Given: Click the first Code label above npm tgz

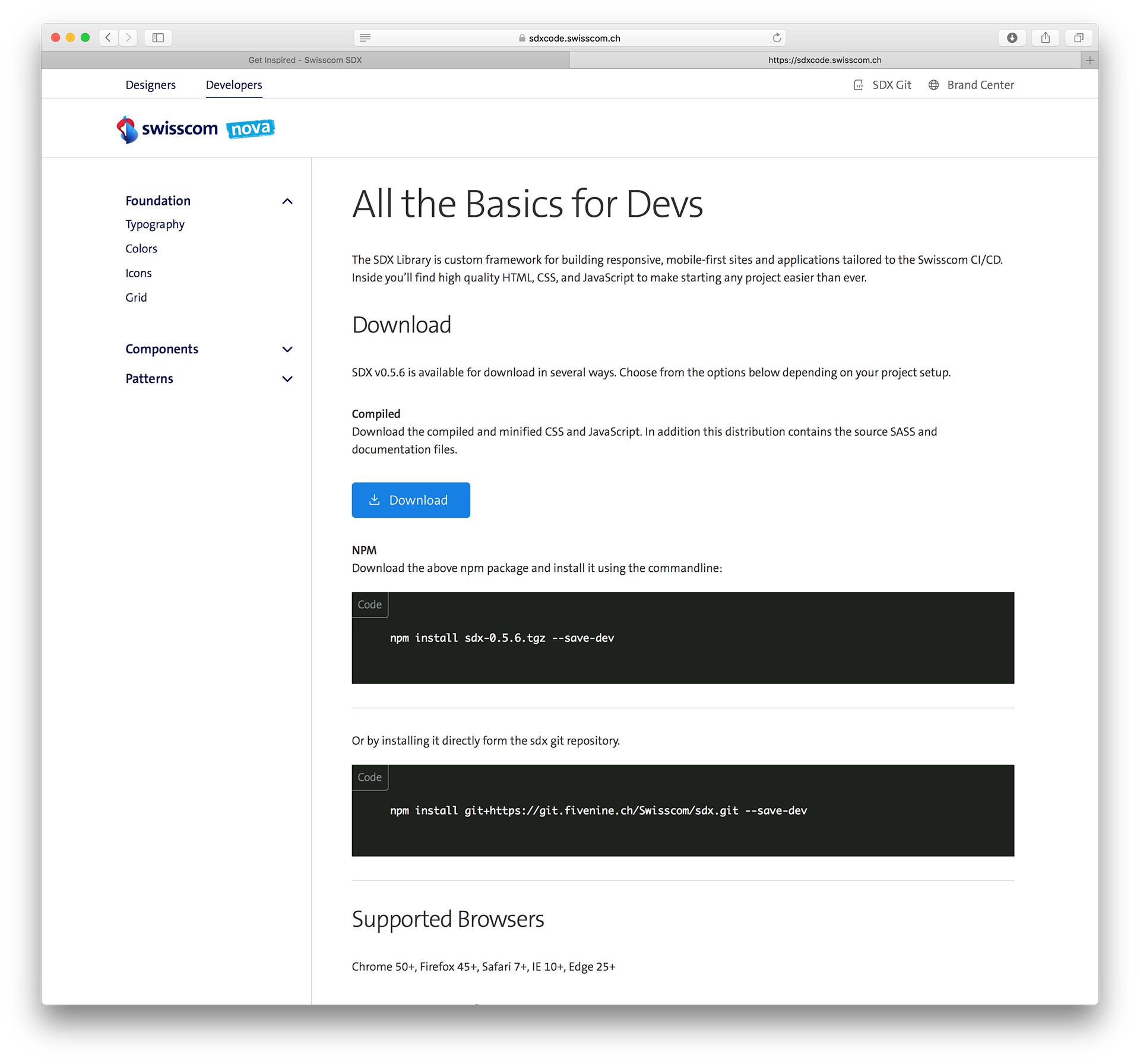Looking at the screenshot, I should click(370, 604).
